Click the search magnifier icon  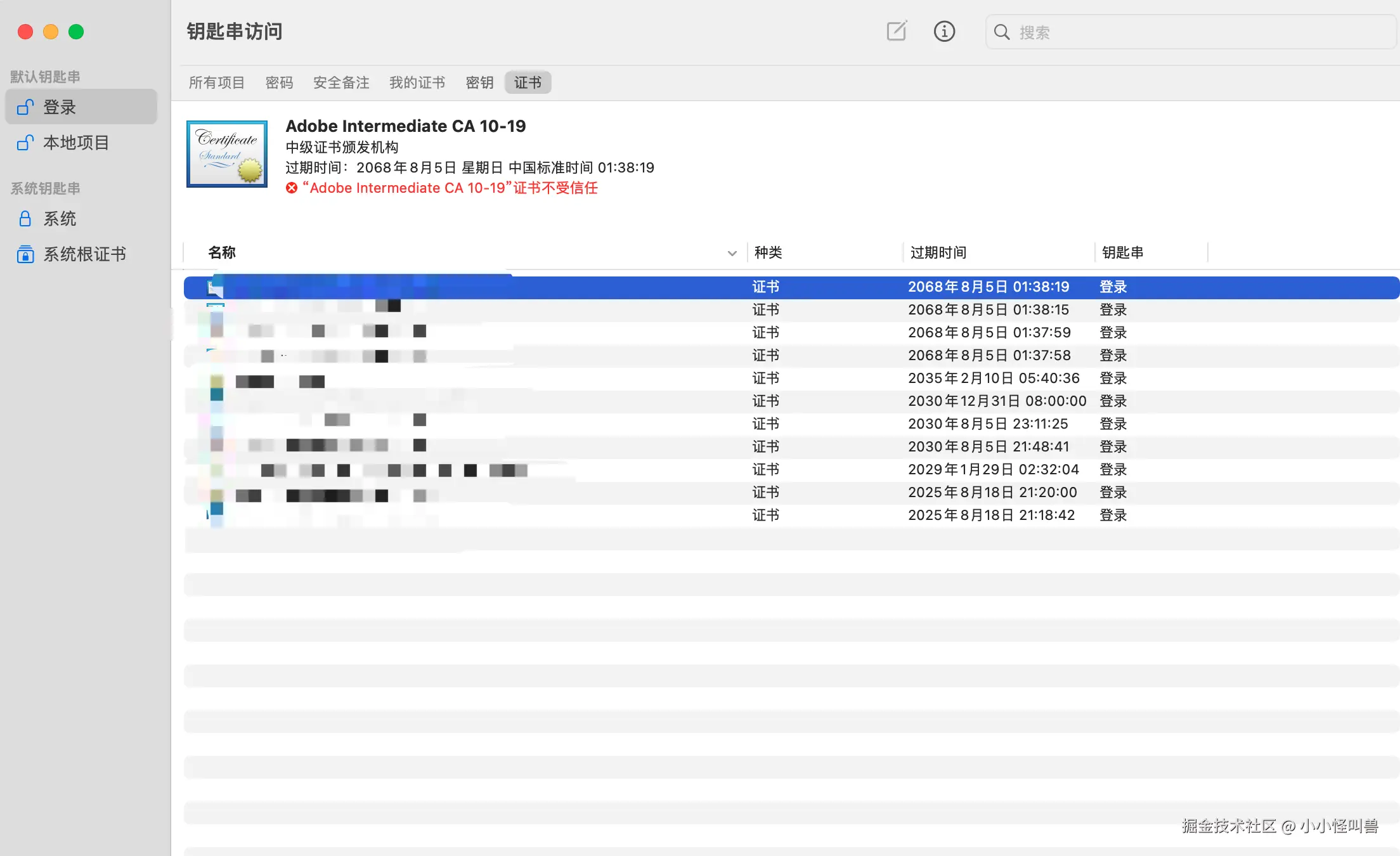[1002, 32]
